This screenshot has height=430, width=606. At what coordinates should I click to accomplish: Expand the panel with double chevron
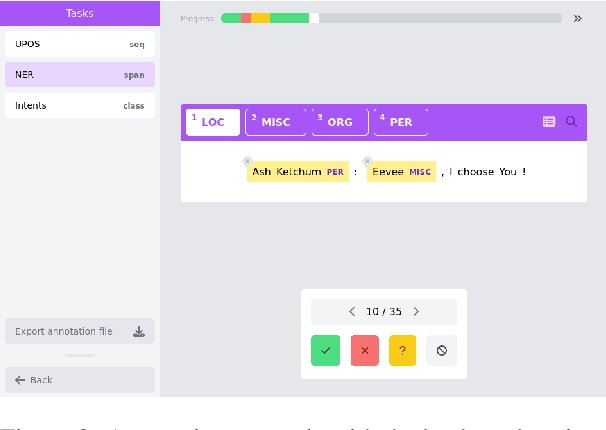(577, 18)
